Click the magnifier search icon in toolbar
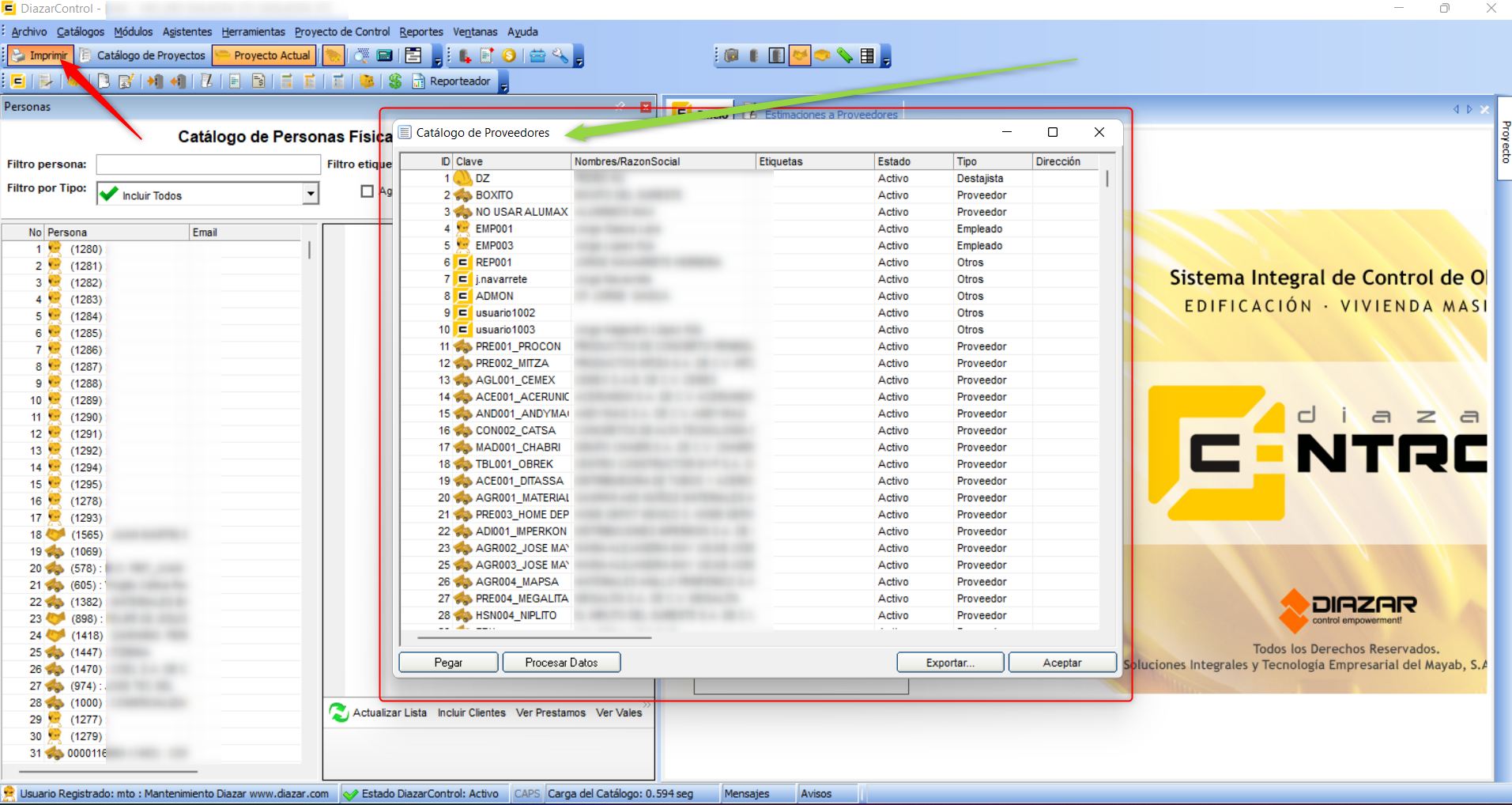This screenshot has width=1512, height=805. click(361, 55)
